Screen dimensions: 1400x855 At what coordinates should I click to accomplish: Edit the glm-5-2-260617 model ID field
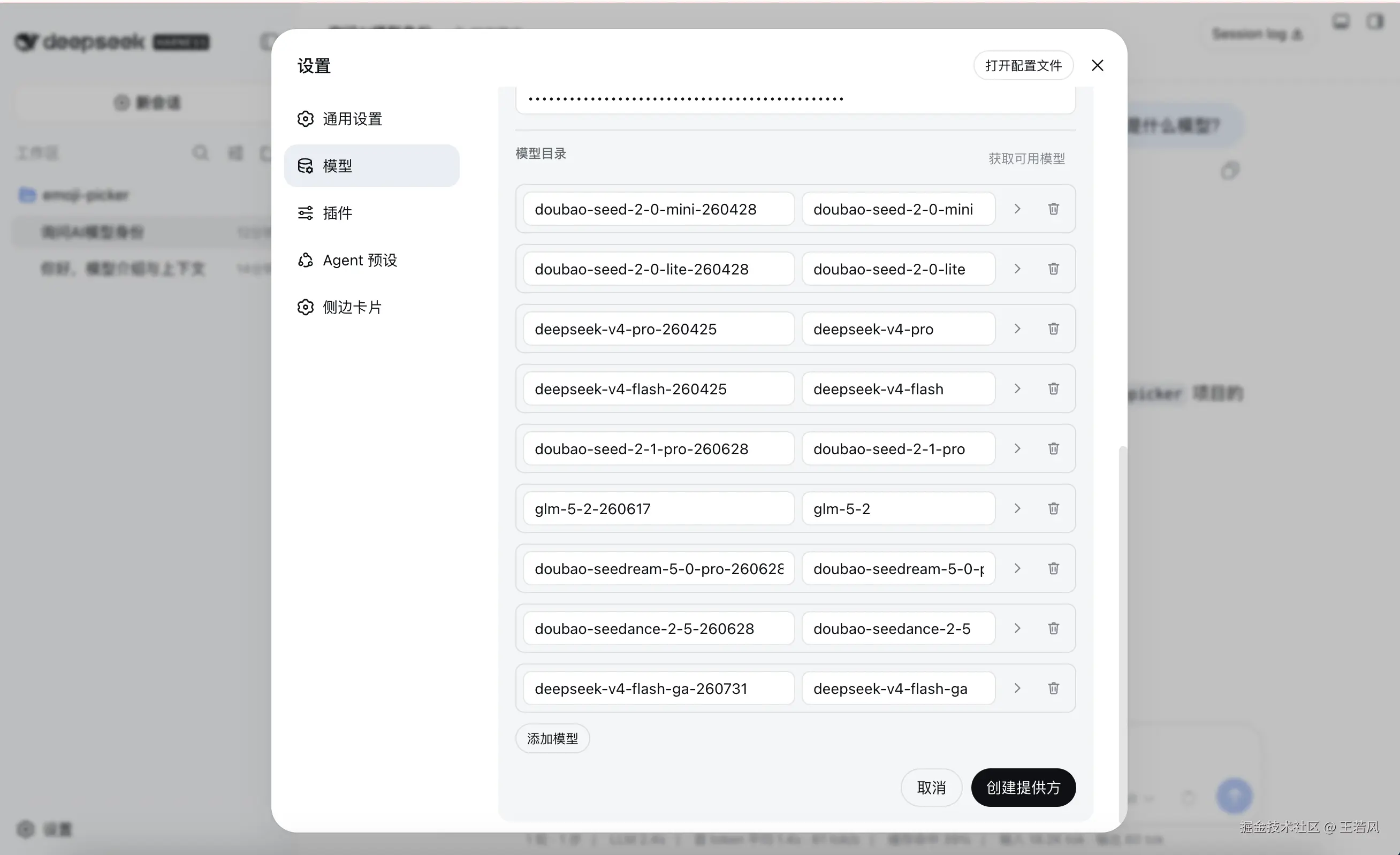tap(658, 508)
